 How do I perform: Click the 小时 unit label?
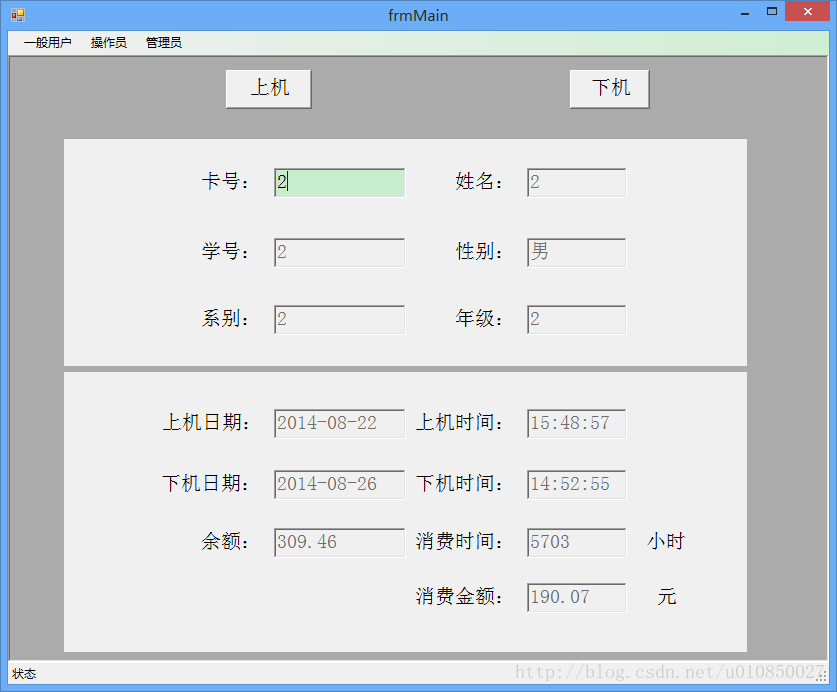tap(666, 541)
